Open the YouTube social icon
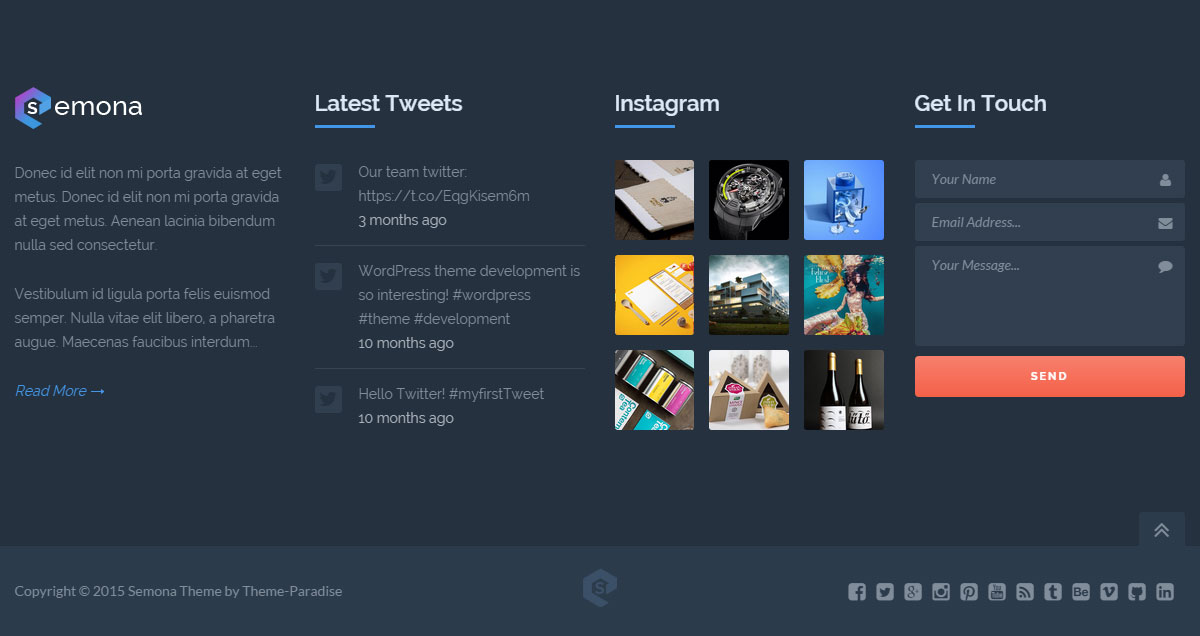1200x636 pixels. click(x=997, y=591)
